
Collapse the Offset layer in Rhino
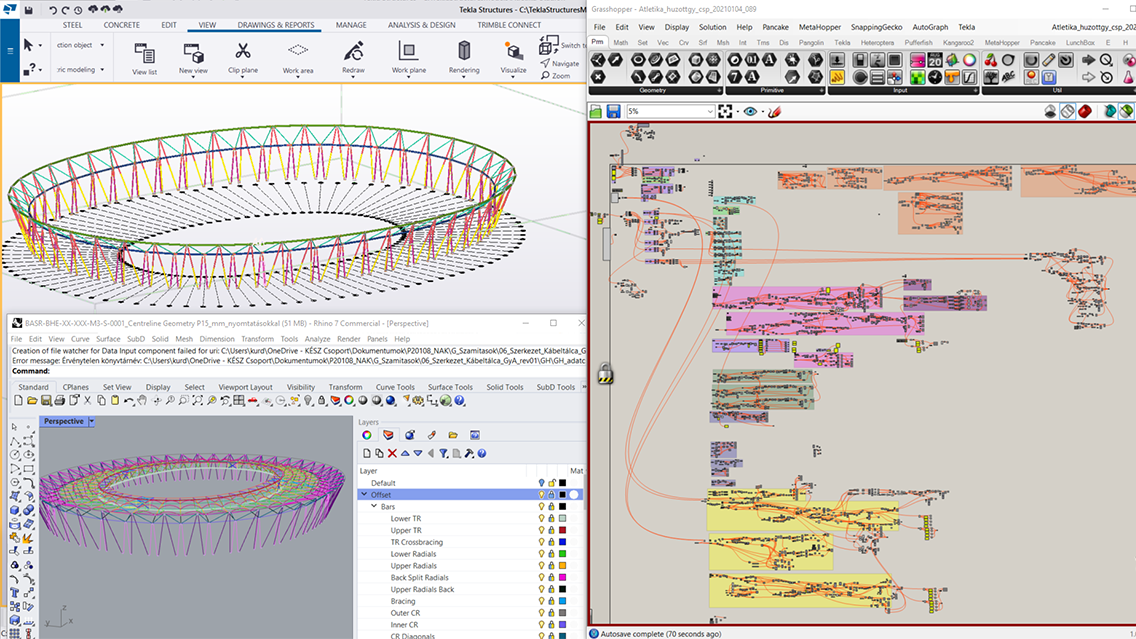tap(364, 495)
